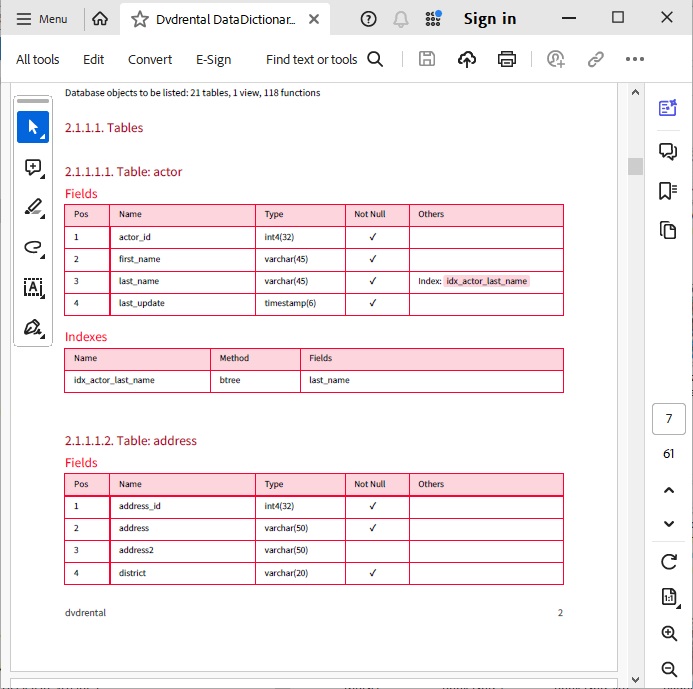Click the Sign in button
Viewport: 693px width, 689px height.
(x=490, y=19)
